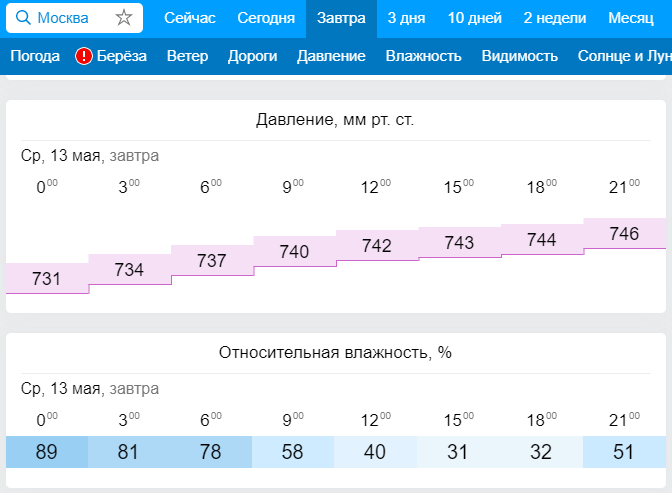Viewport: 672px width, 493px height.
Task: Open the Дороги section
Action: [x=252, y=56]
